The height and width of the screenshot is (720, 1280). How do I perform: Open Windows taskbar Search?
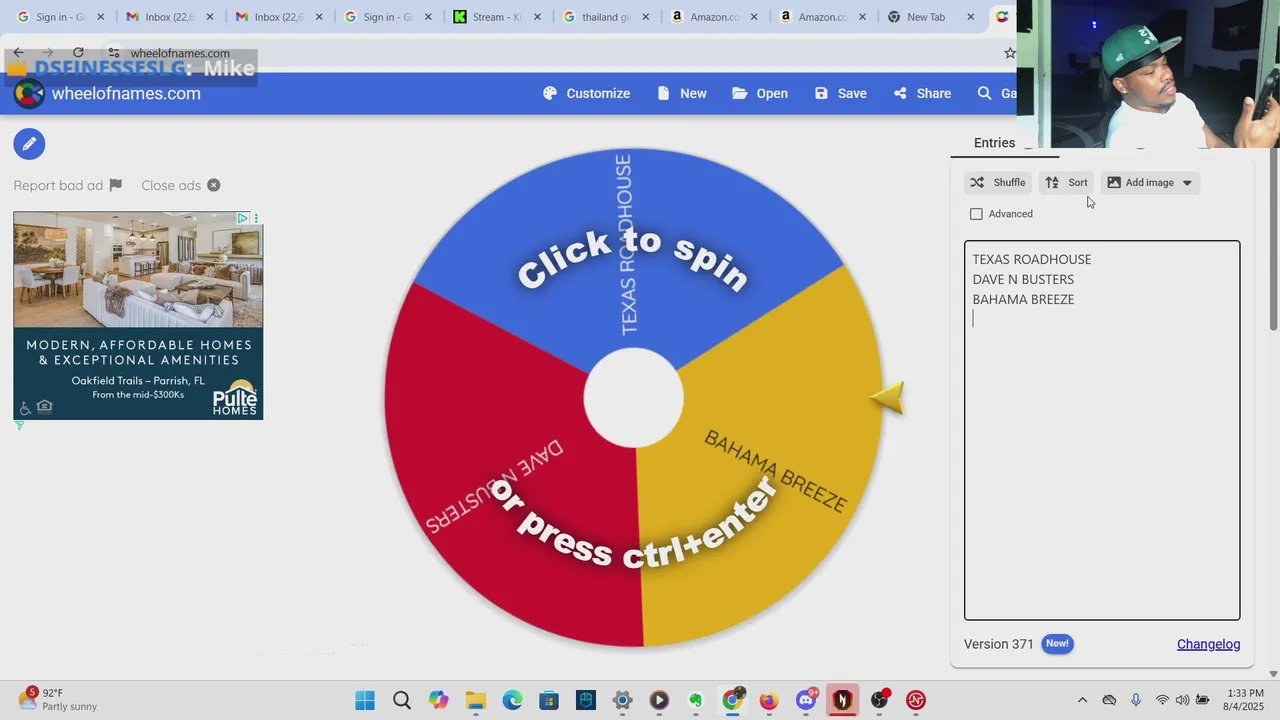[402, 700]
